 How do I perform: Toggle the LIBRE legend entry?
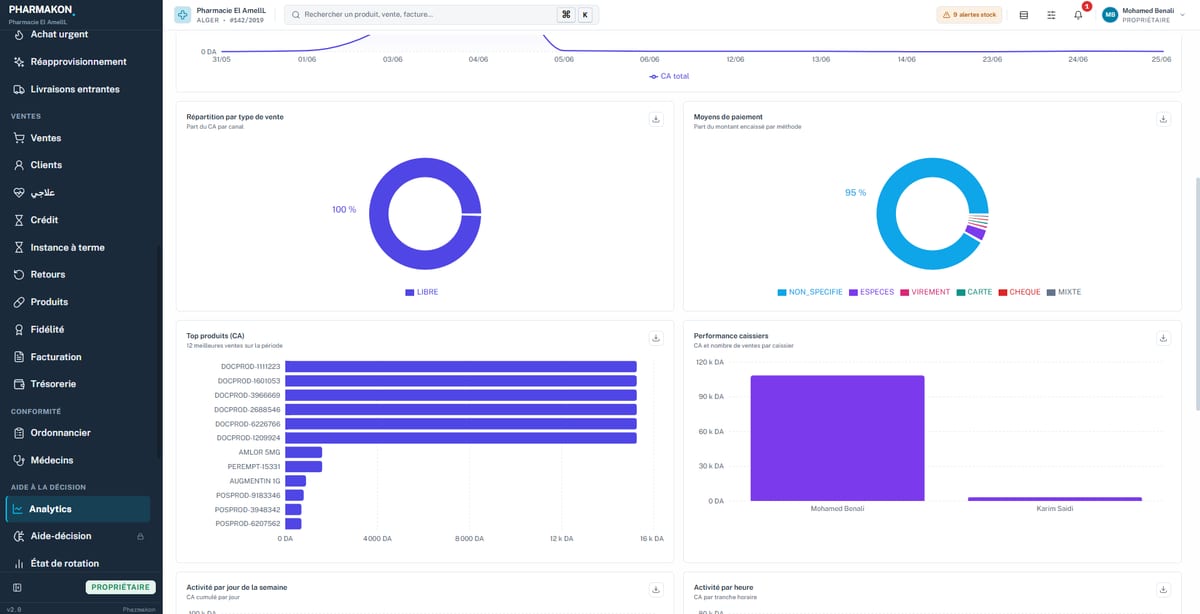(422, 292)
